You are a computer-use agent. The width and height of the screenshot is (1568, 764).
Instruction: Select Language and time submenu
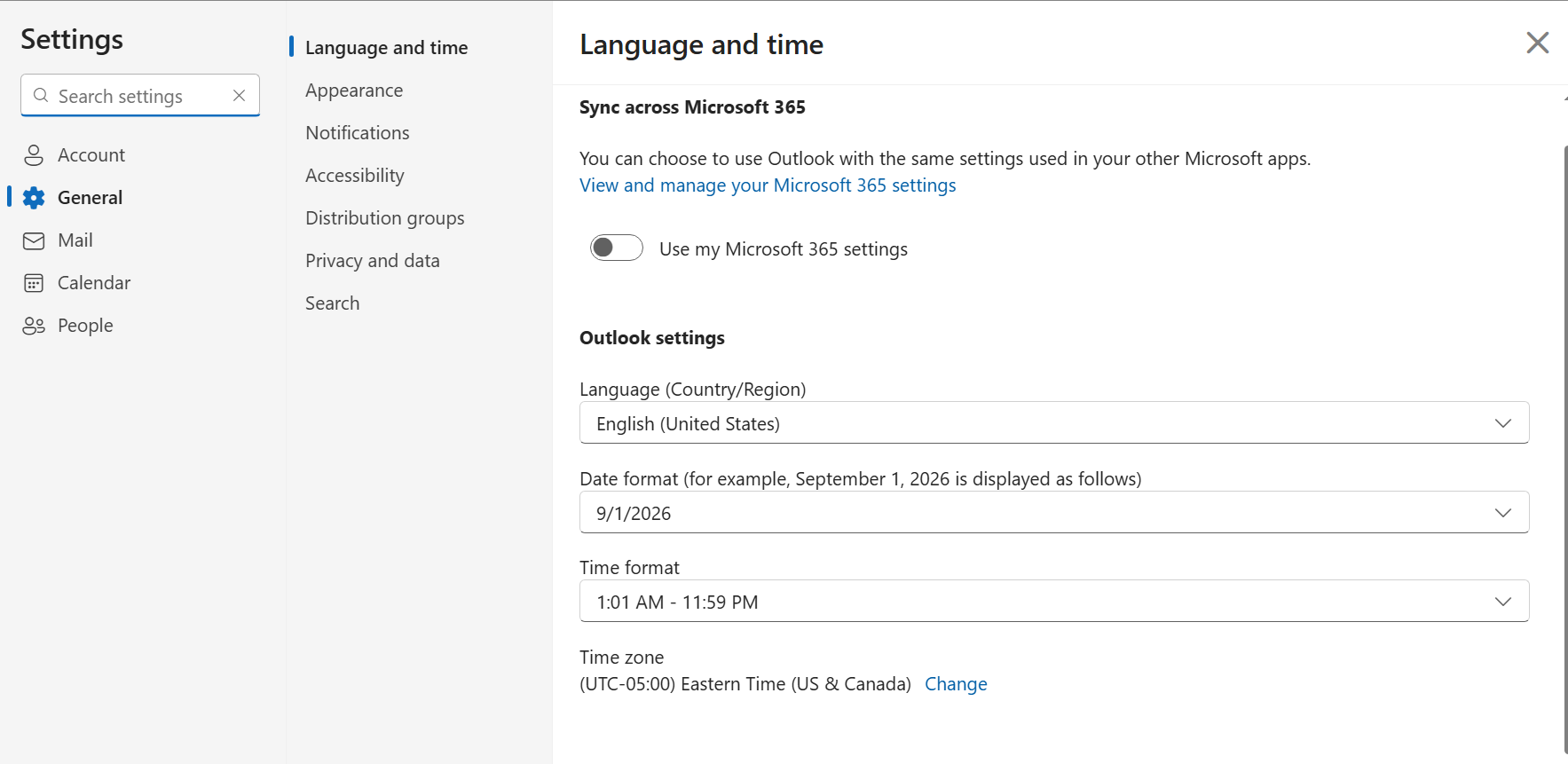point(386,48)
